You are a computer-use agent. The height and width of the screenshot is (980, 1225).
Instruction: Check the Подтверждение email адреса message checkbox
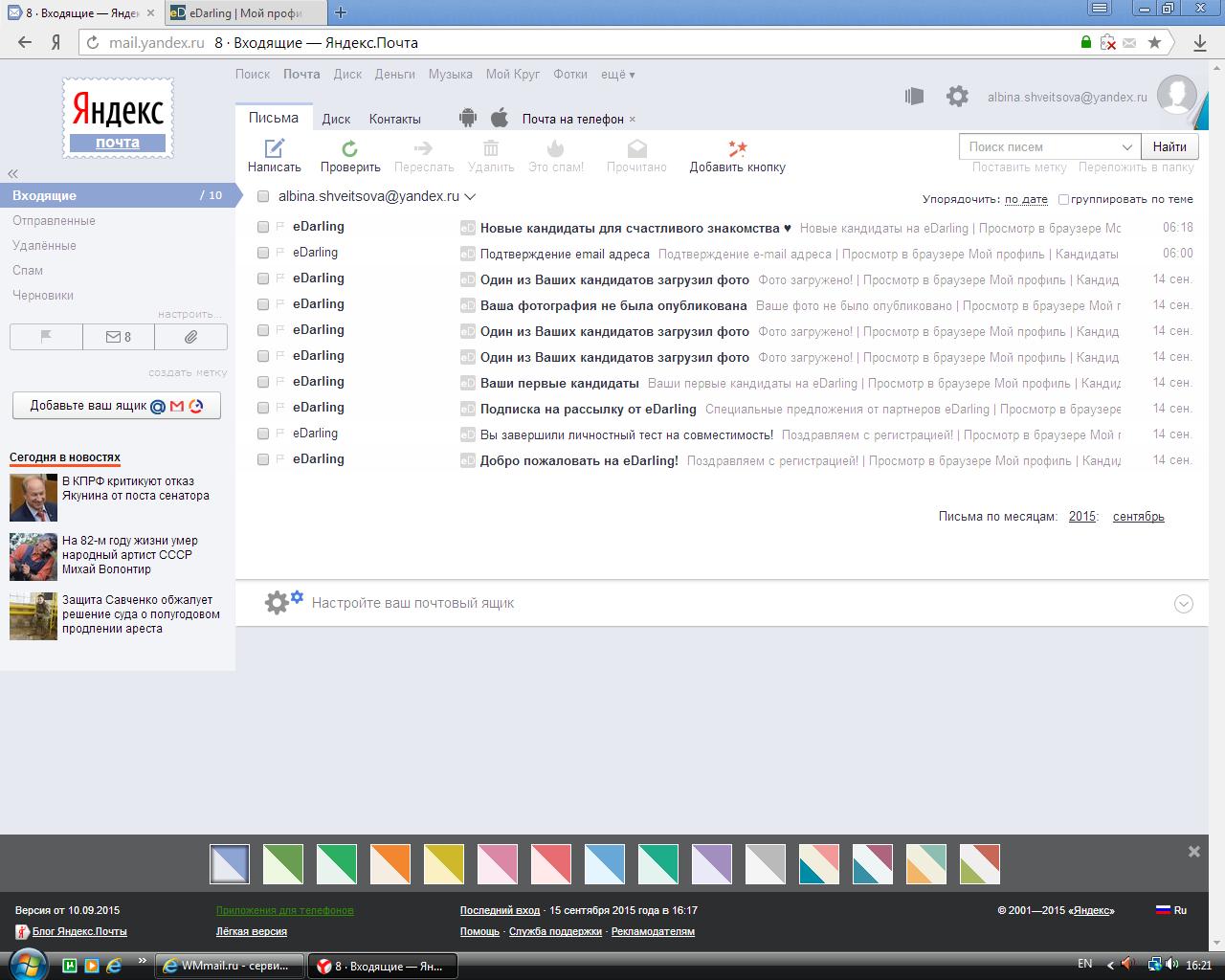point(263,253)
